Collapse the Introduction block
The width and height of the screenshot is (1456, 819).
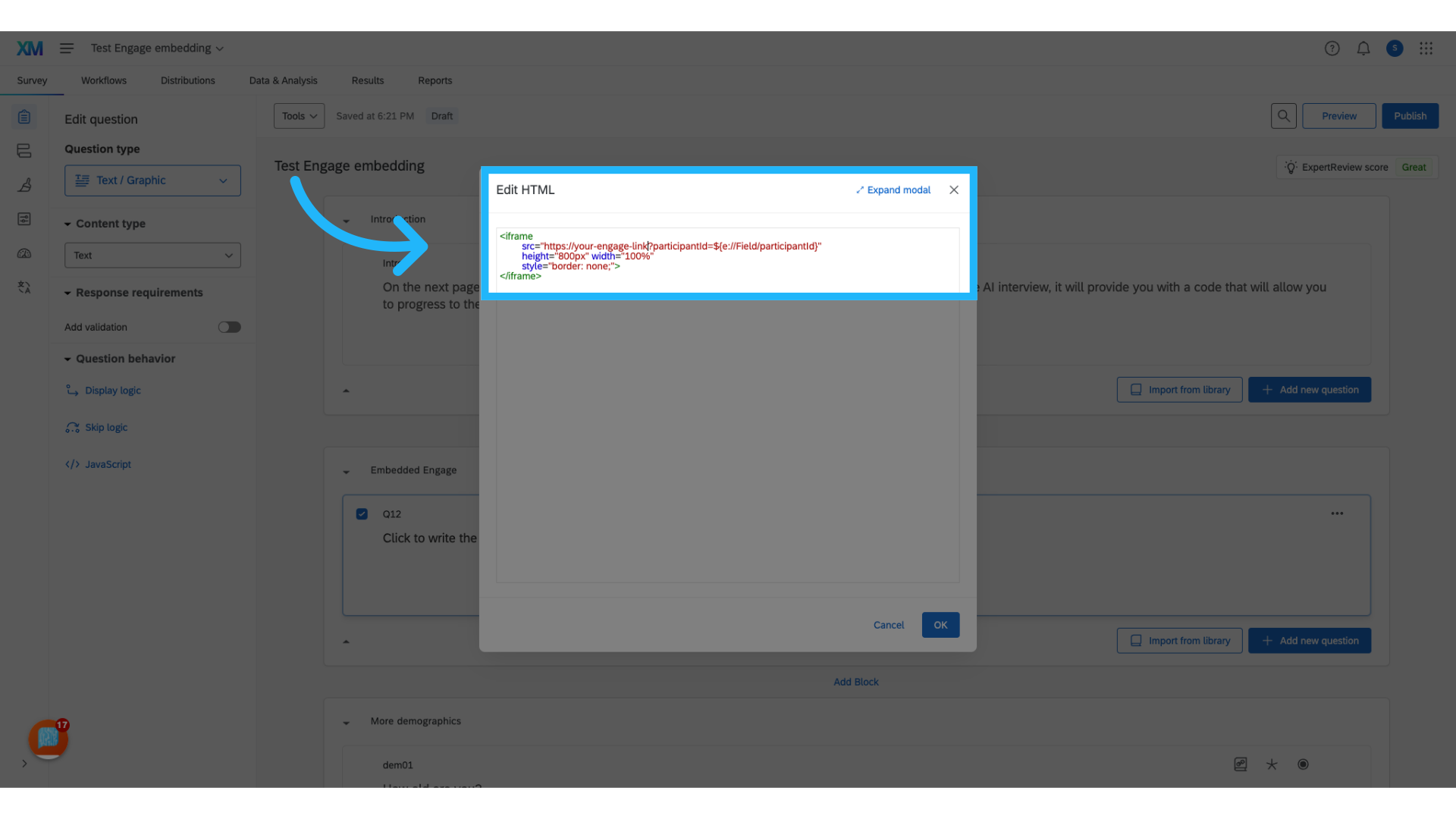tap(347, 220)
